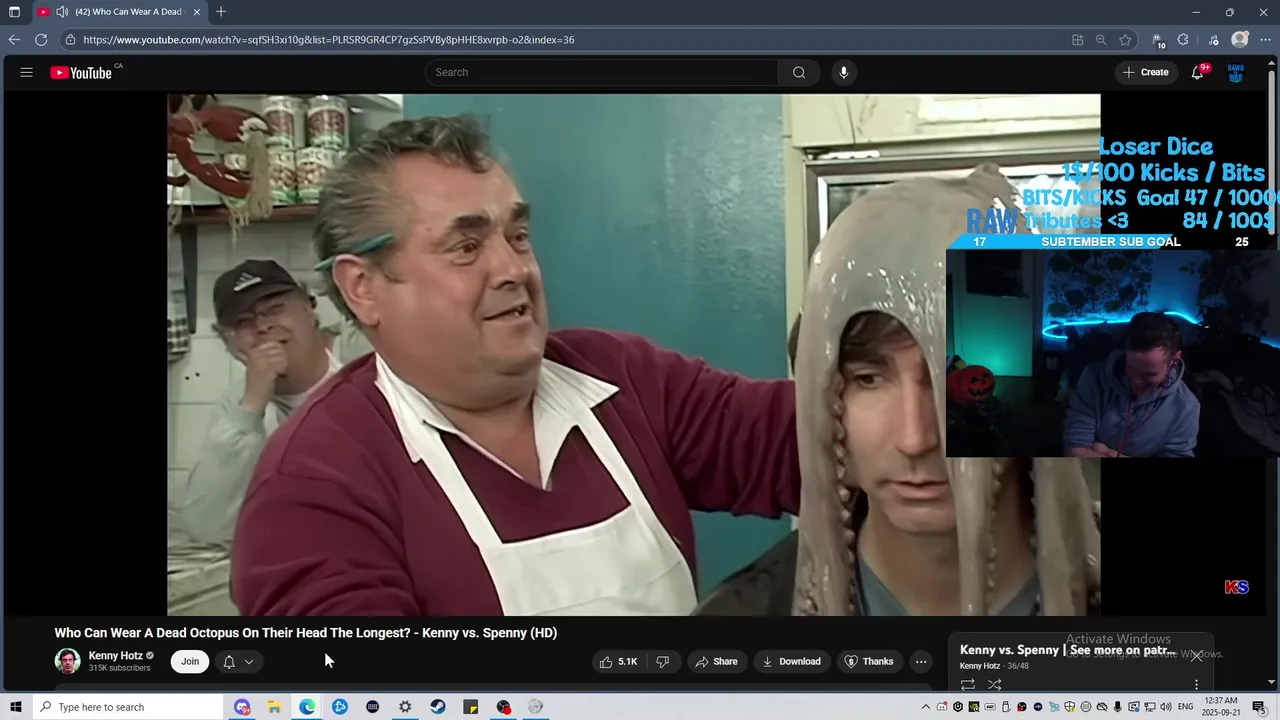Share the Kenny vs. Spenny video
1280x720 pixels.
[716, 661]
